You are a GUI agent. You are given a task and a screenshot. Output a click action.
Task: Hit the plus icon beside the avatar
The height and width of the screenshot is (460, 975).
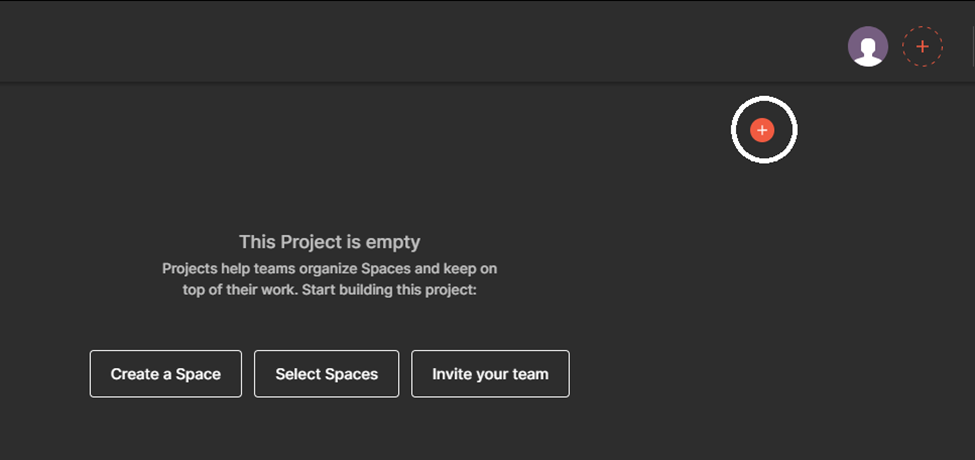click(922, 47)
